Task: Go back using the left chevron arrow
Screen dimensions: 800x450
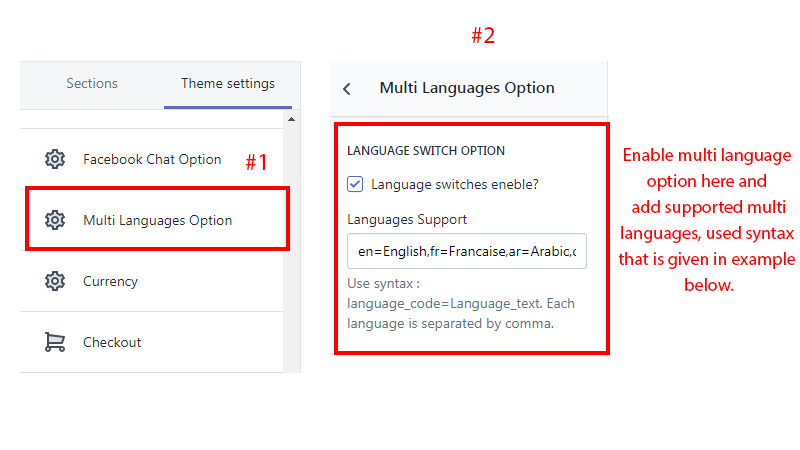Action: click(x=347, y=89)
